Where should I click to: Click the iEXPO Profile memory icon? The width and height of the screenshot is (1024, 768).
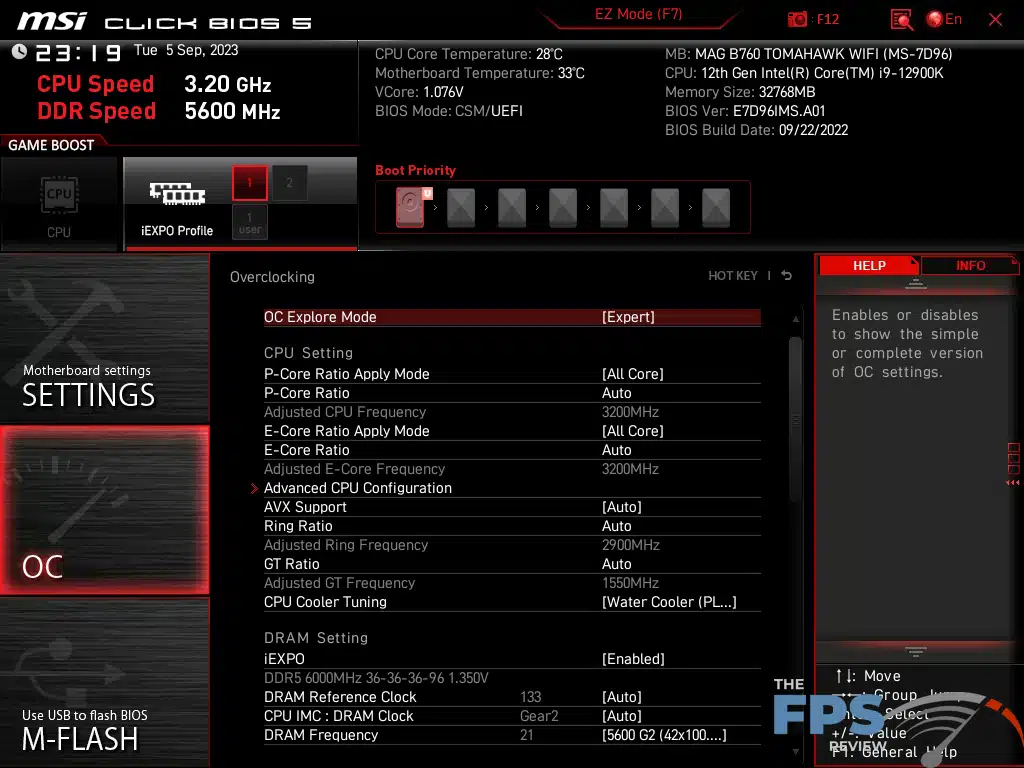pyautogui.click(x=177, y=194)
